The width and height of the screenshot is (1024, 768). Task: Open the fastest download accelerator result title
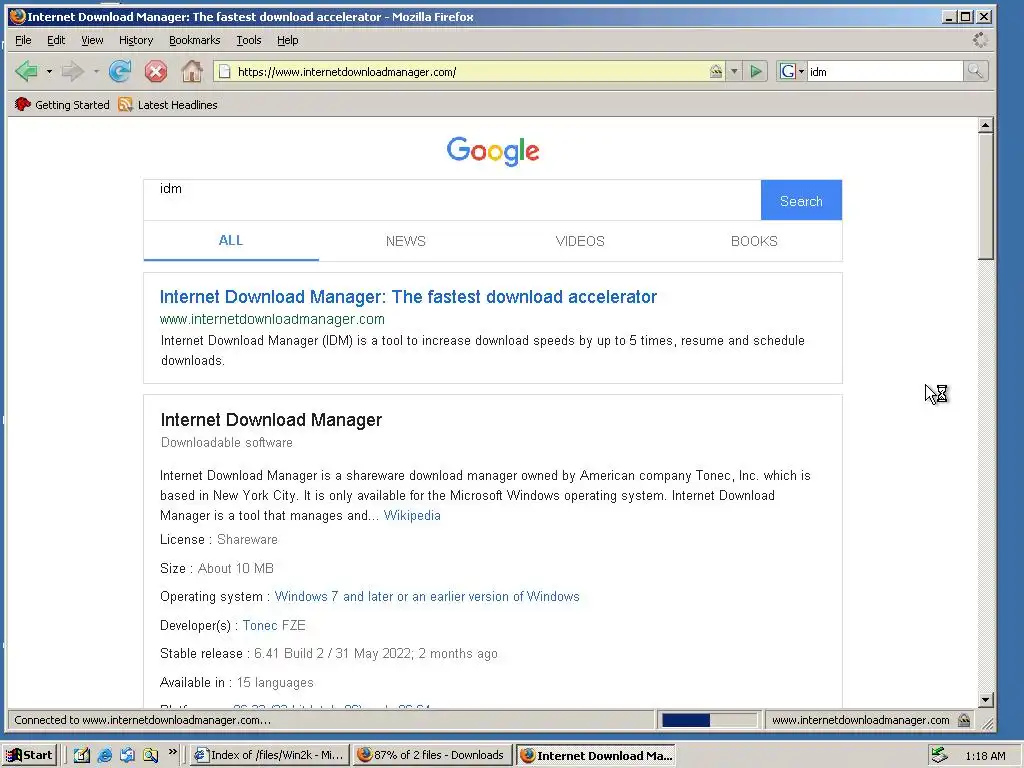(x=408, y=296)
